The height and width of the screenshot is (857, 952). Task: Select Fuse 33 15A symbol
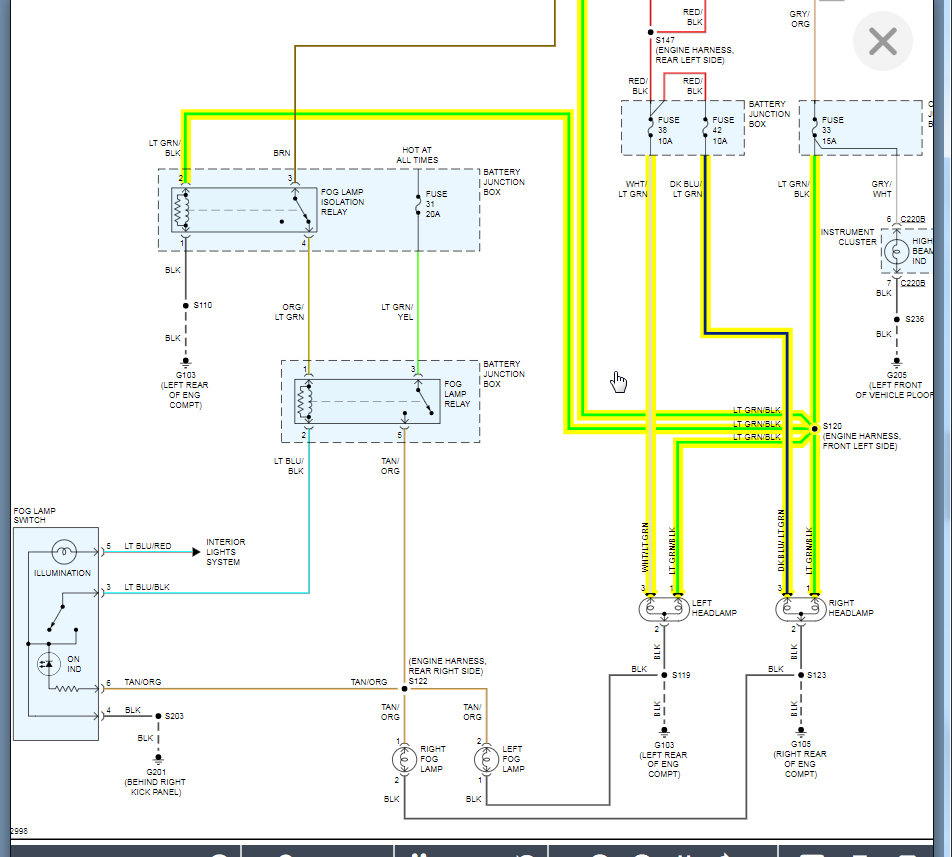click(x=815, y=130)
